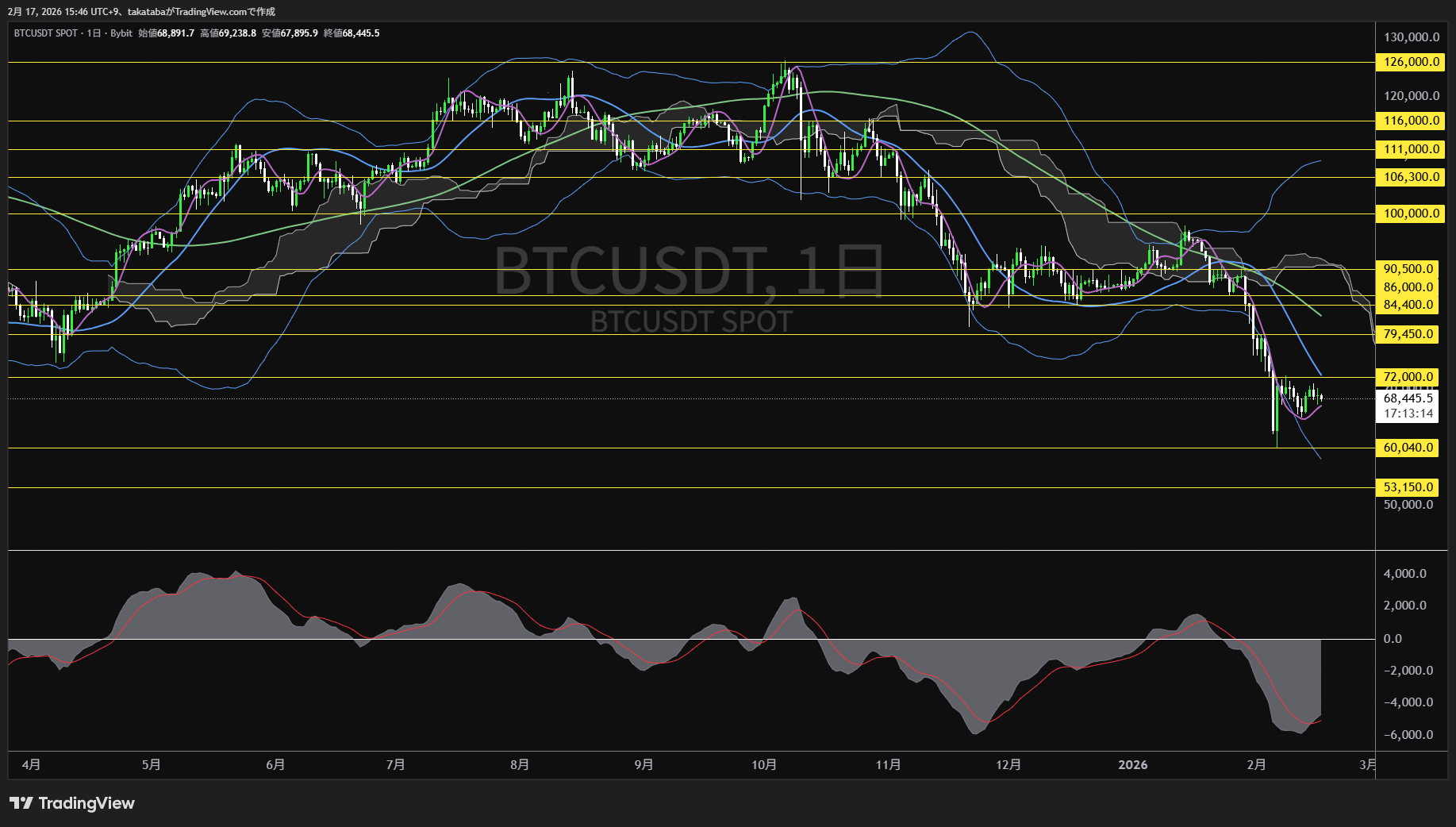Select the 100,000.0 price level label
The image size is (1456, 827).
tap(1408, 213)
